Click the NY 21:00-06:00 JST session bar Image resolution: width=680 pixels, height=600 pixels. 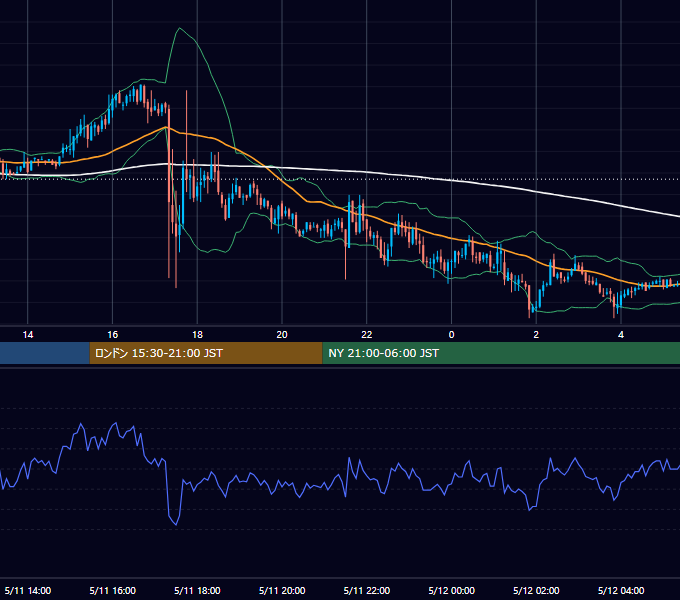click(501, 353)
